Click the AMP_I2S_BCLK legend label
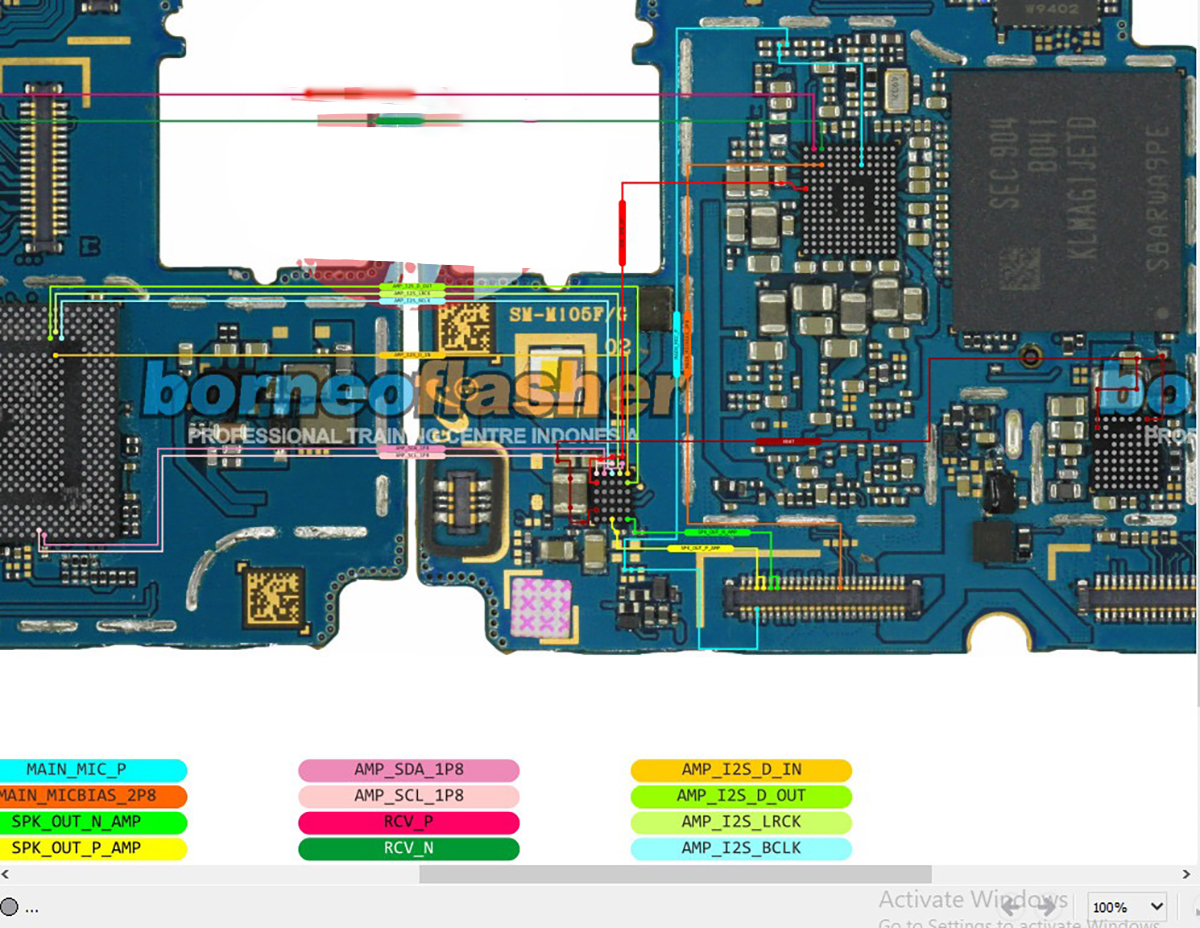This screenshot has width=1200, height=928. point(741,848)
